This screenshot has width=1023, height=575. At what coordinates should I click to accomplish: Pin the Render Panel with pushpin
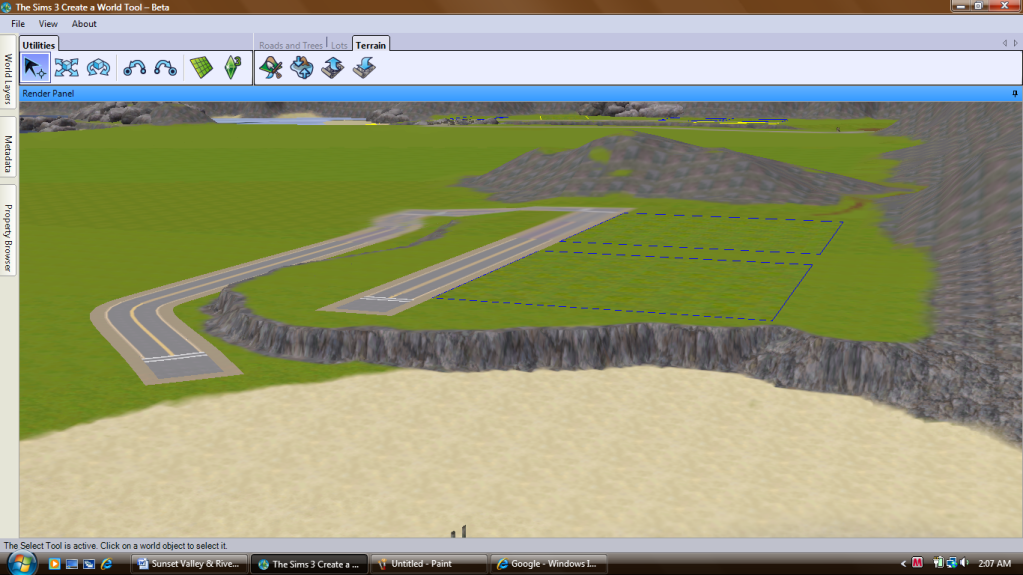(1015, 93)
